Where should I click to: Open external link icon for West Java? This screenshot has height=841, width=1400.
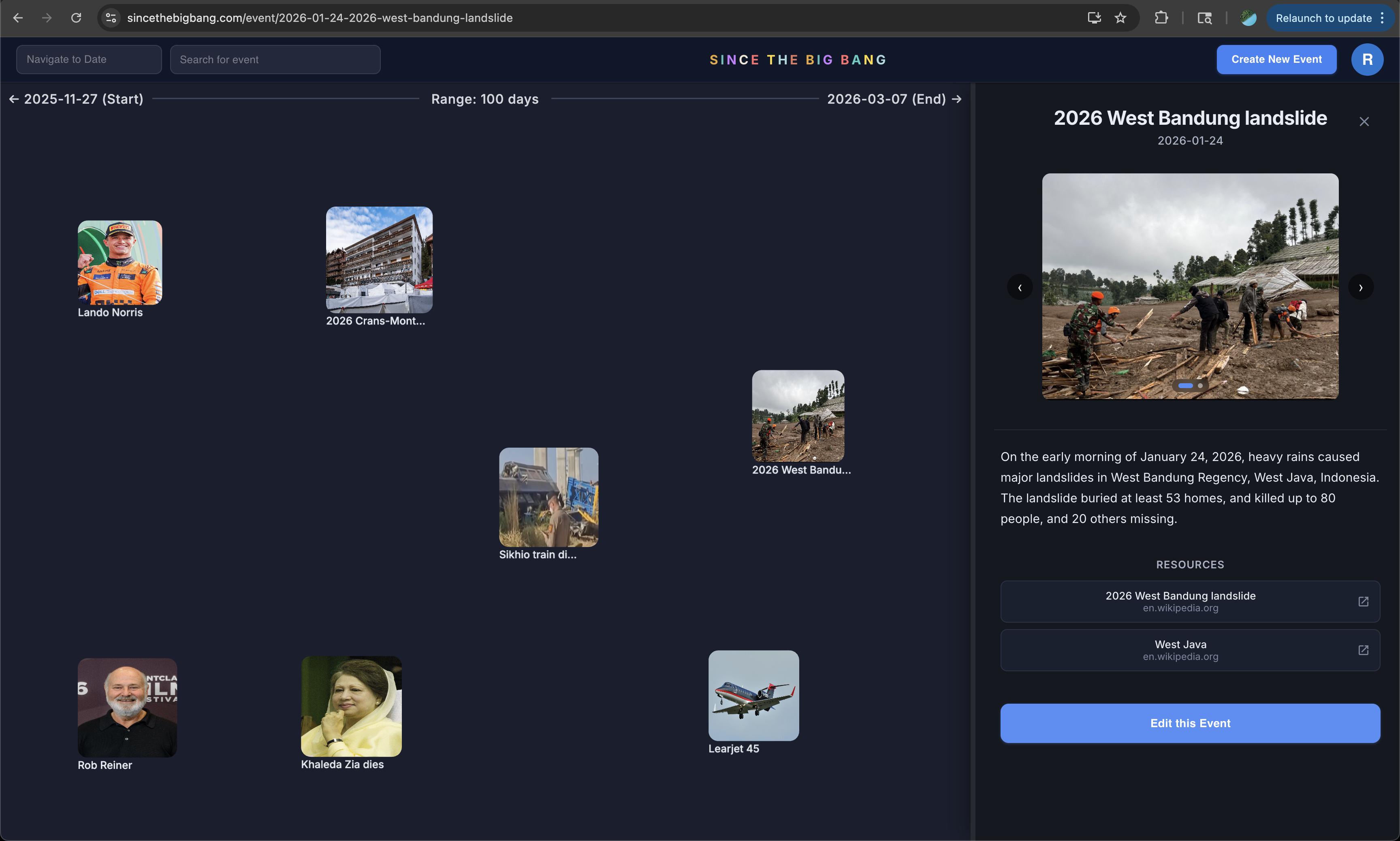(x=1363, y=650)
